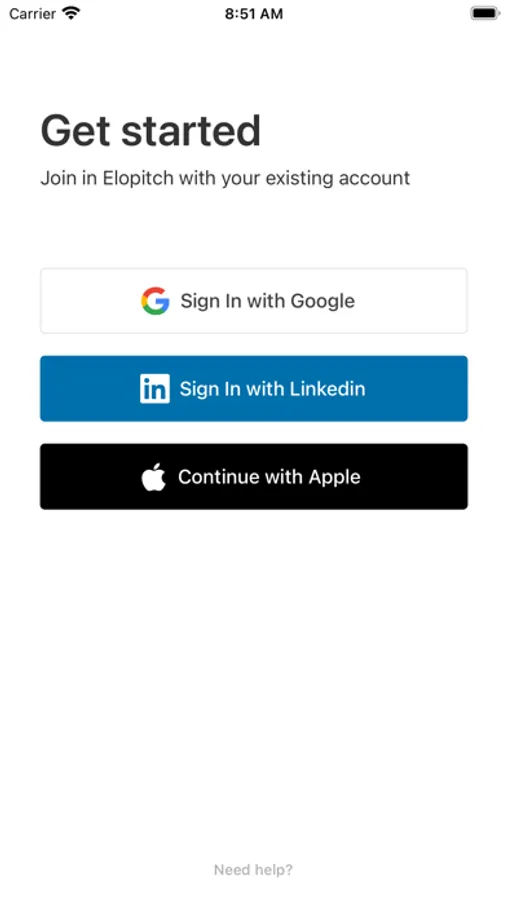Click the 'Continue with Apple' text label

click(269, 477)
